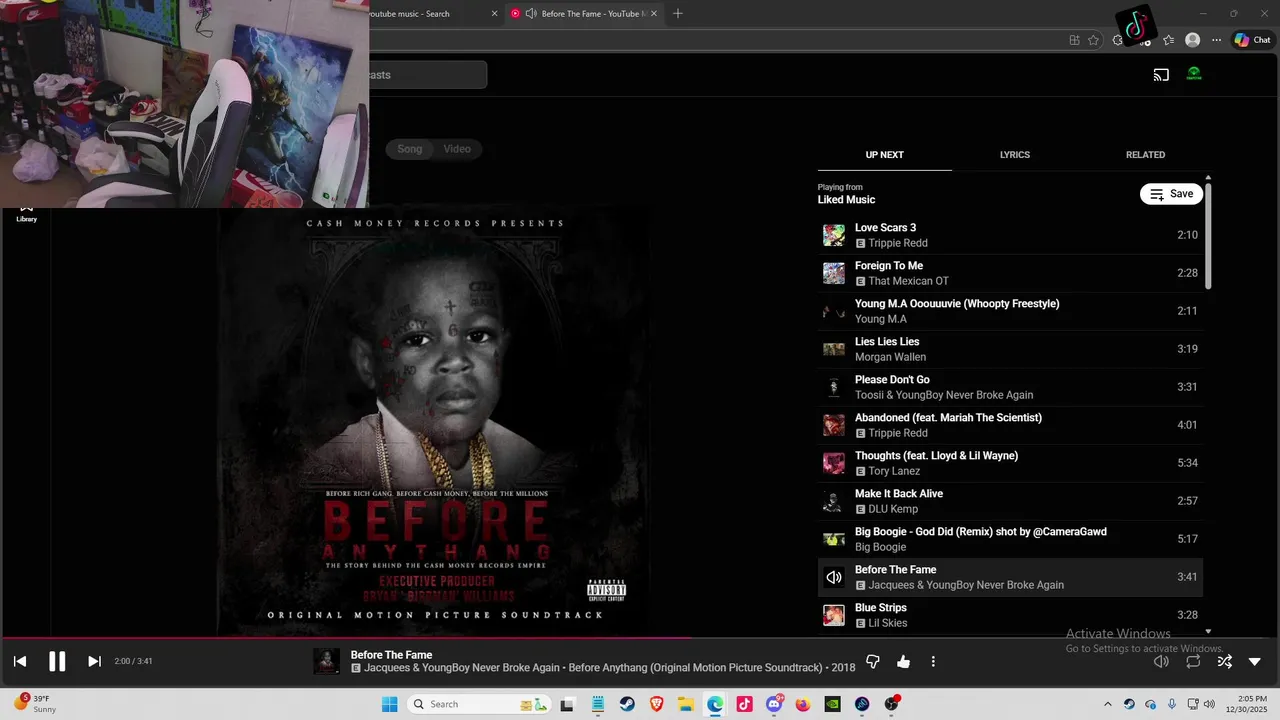Screen dimensions: 1280x720
Task: Open the LYRICS tab
Action: (1015, 155)
